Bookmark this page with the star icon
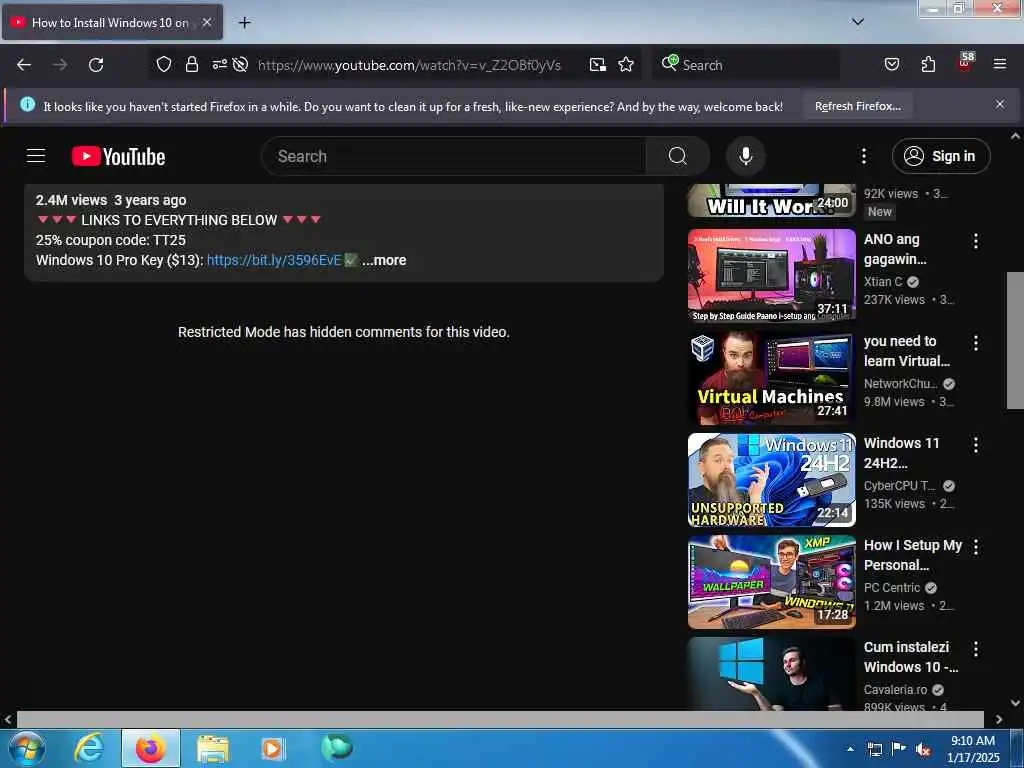Viewport: 1024px width, 768px height. pyautogui.click(x=626, y=64)
